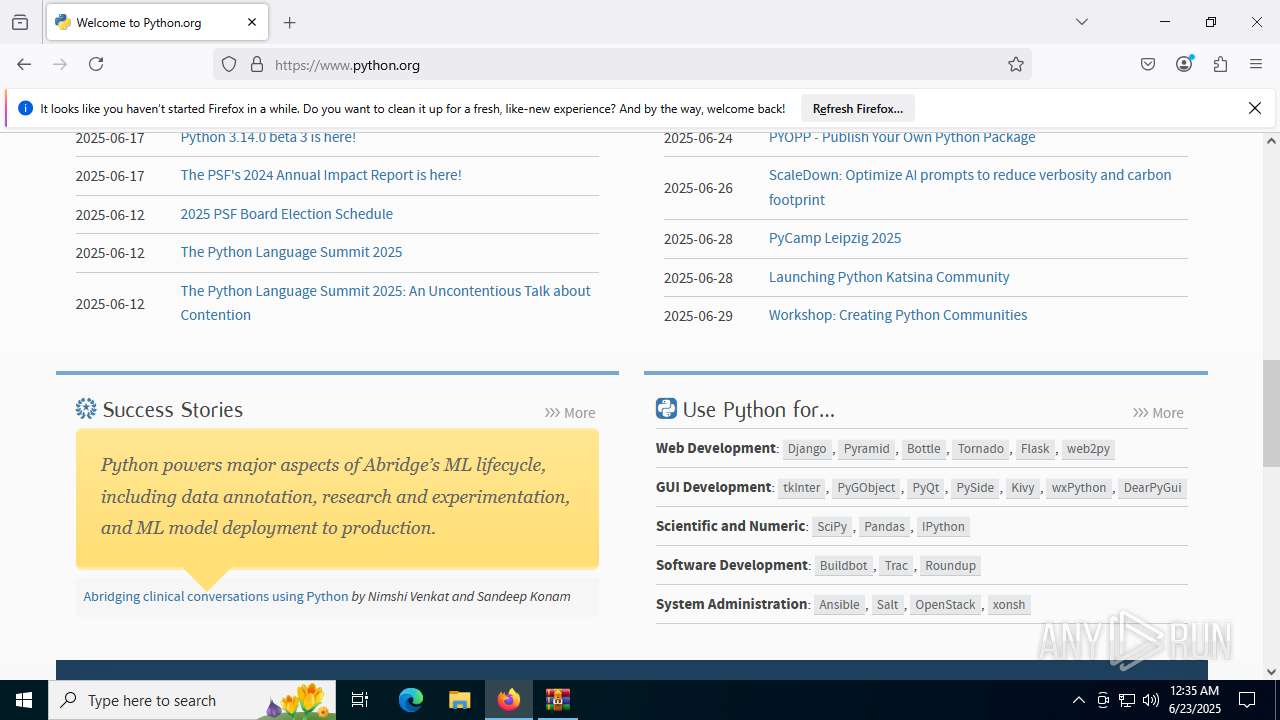Click the Success Stories heading icon
This screenshot has width=1280, height=720.
86,409
